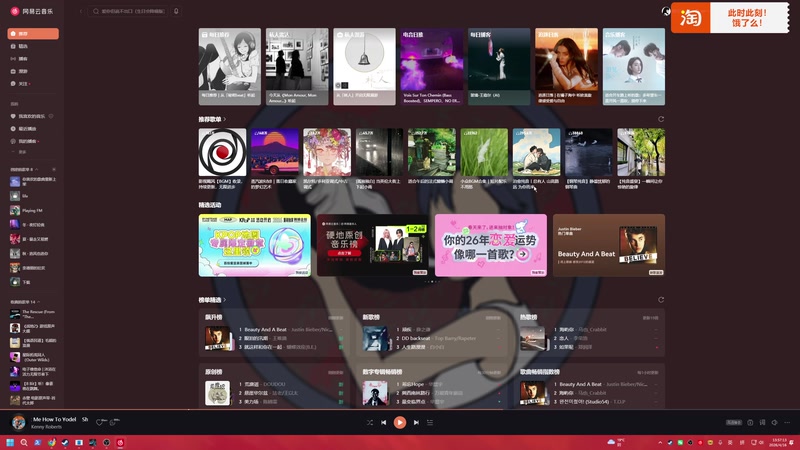
Task: Click the heartbeat icon beside 我喜欢的音乐
Action: pyautogui.click(x=51, y=116)
